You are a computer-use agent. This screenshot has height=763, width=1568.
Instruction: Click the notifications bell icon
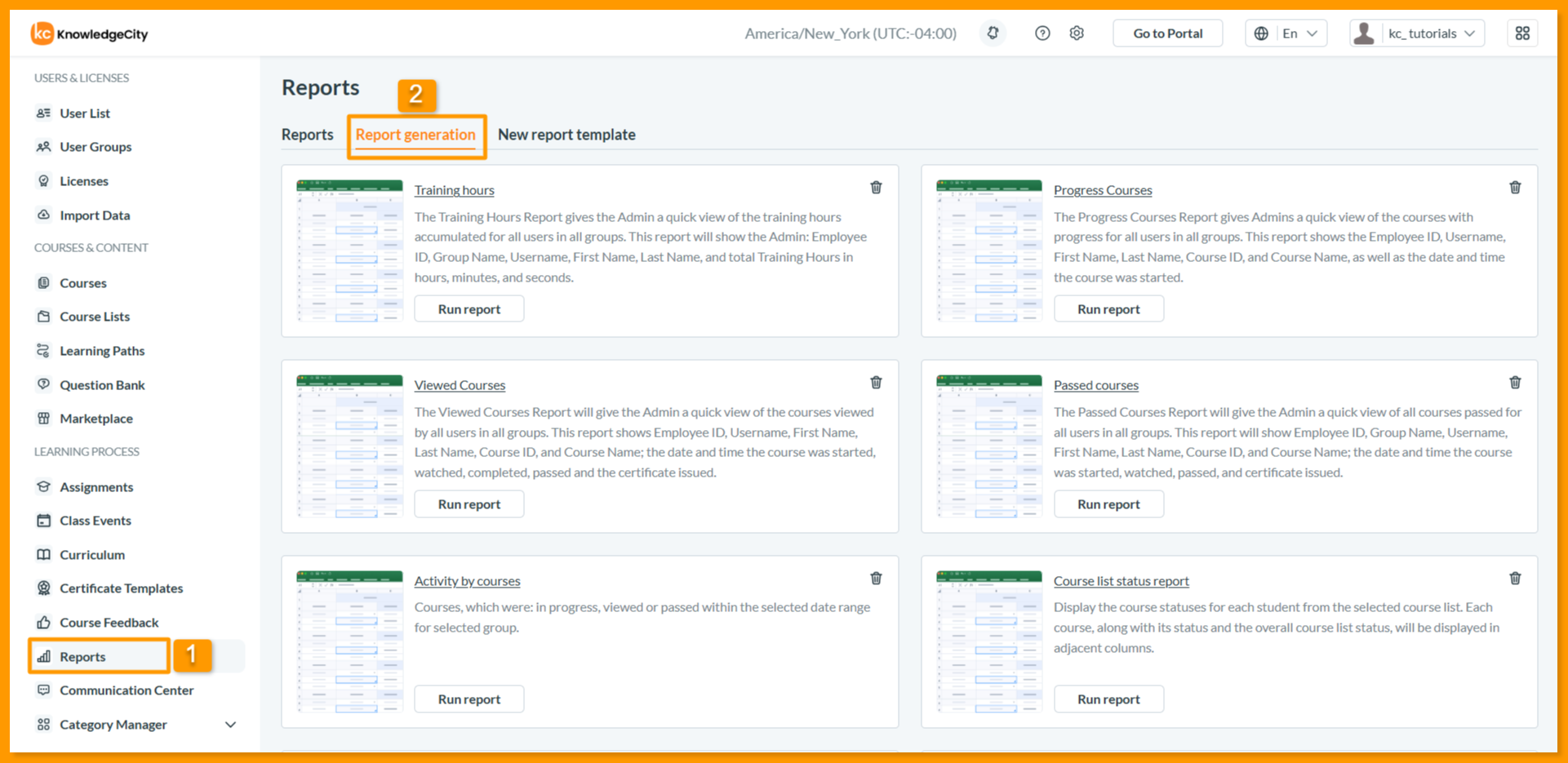(993, 33)
